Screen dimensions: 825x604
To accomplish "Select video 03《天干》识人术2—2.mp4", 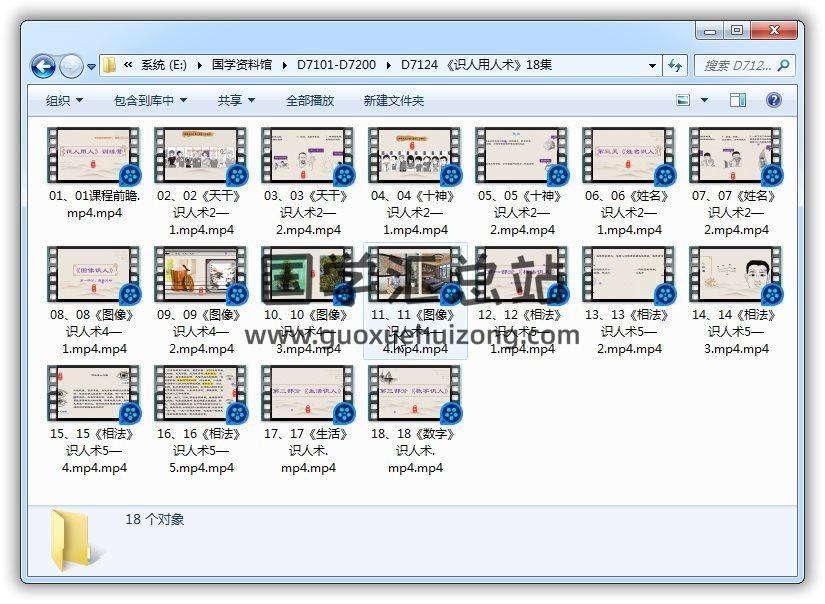I will click(308, 182).
